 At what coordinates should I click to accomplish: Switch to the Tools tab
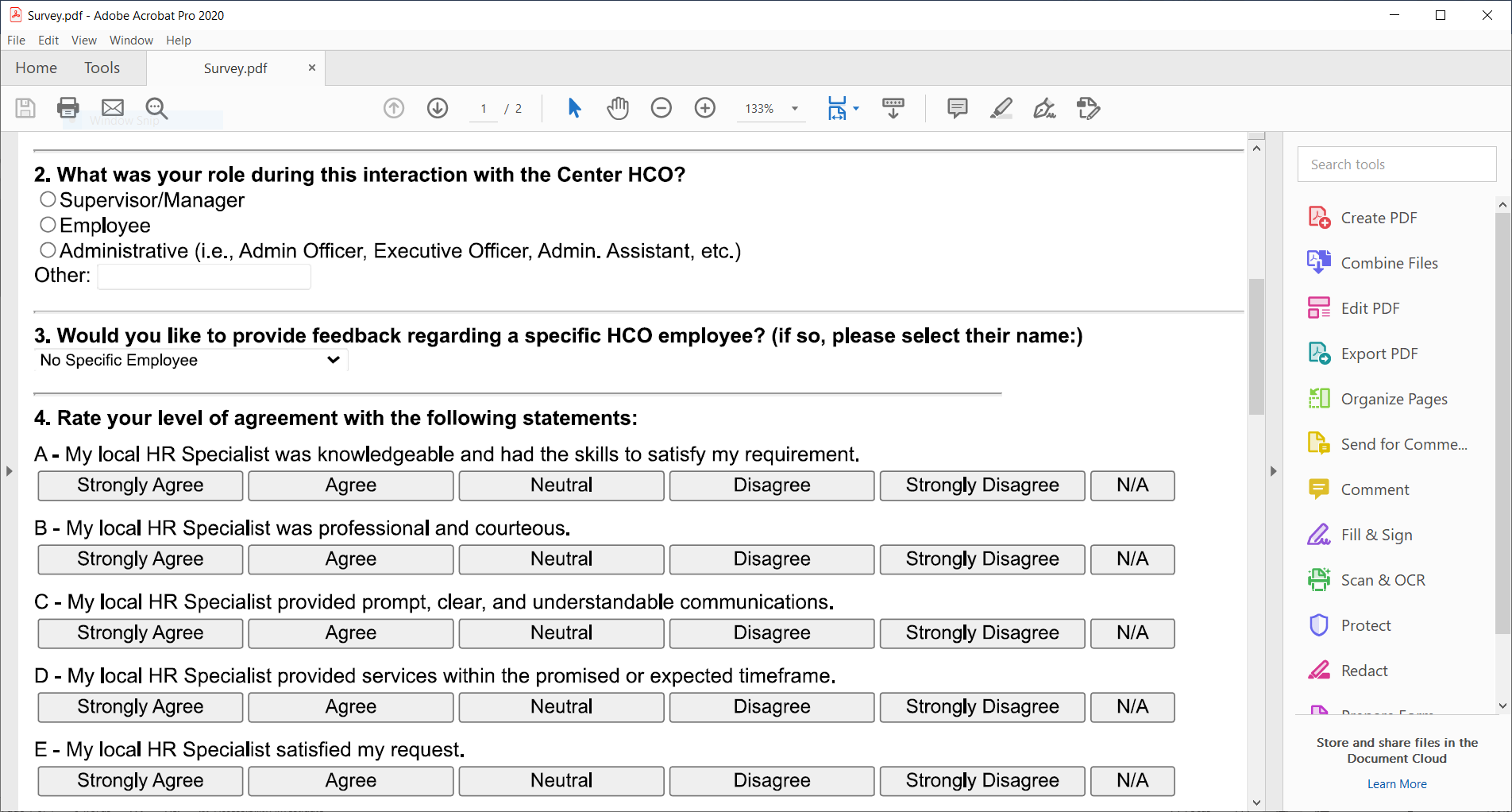[x=102, y=68]
